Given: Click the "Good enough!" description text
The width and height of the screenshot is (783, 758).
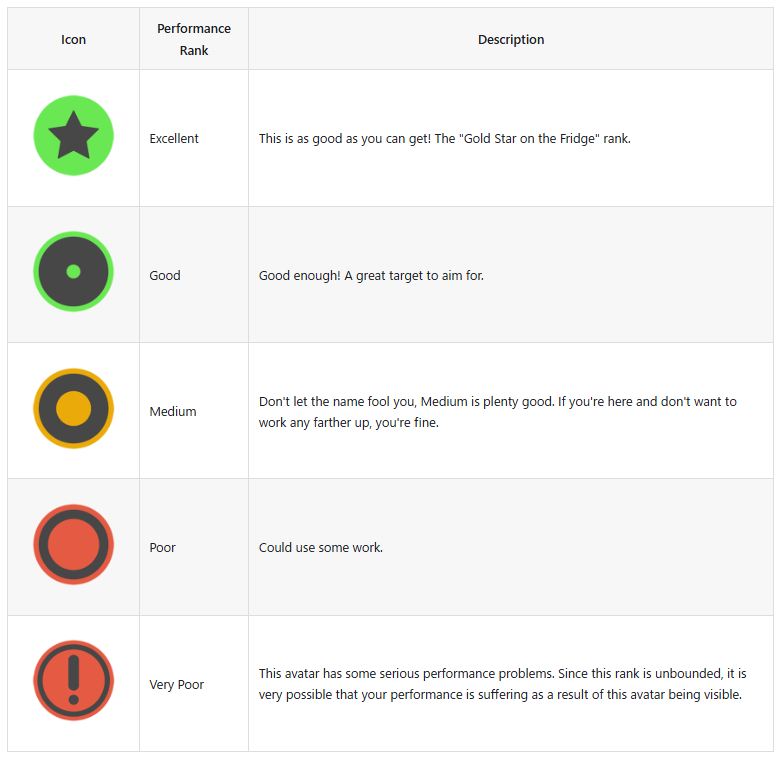Looking at the screenshot, I should click(371, 275).
